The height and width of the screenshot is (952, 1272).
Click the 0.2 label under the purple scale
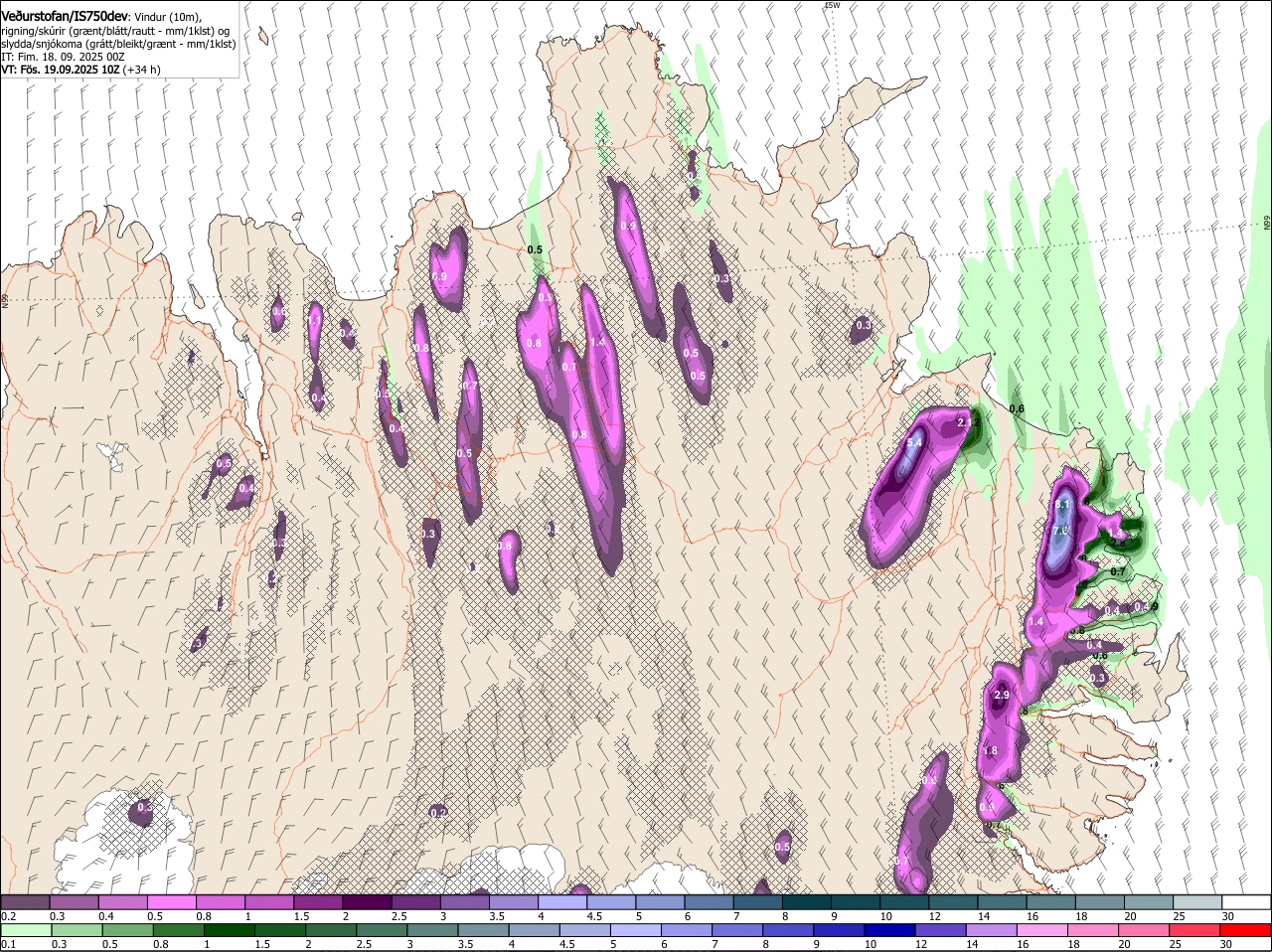pyautogui.click(x=8, y=915)
